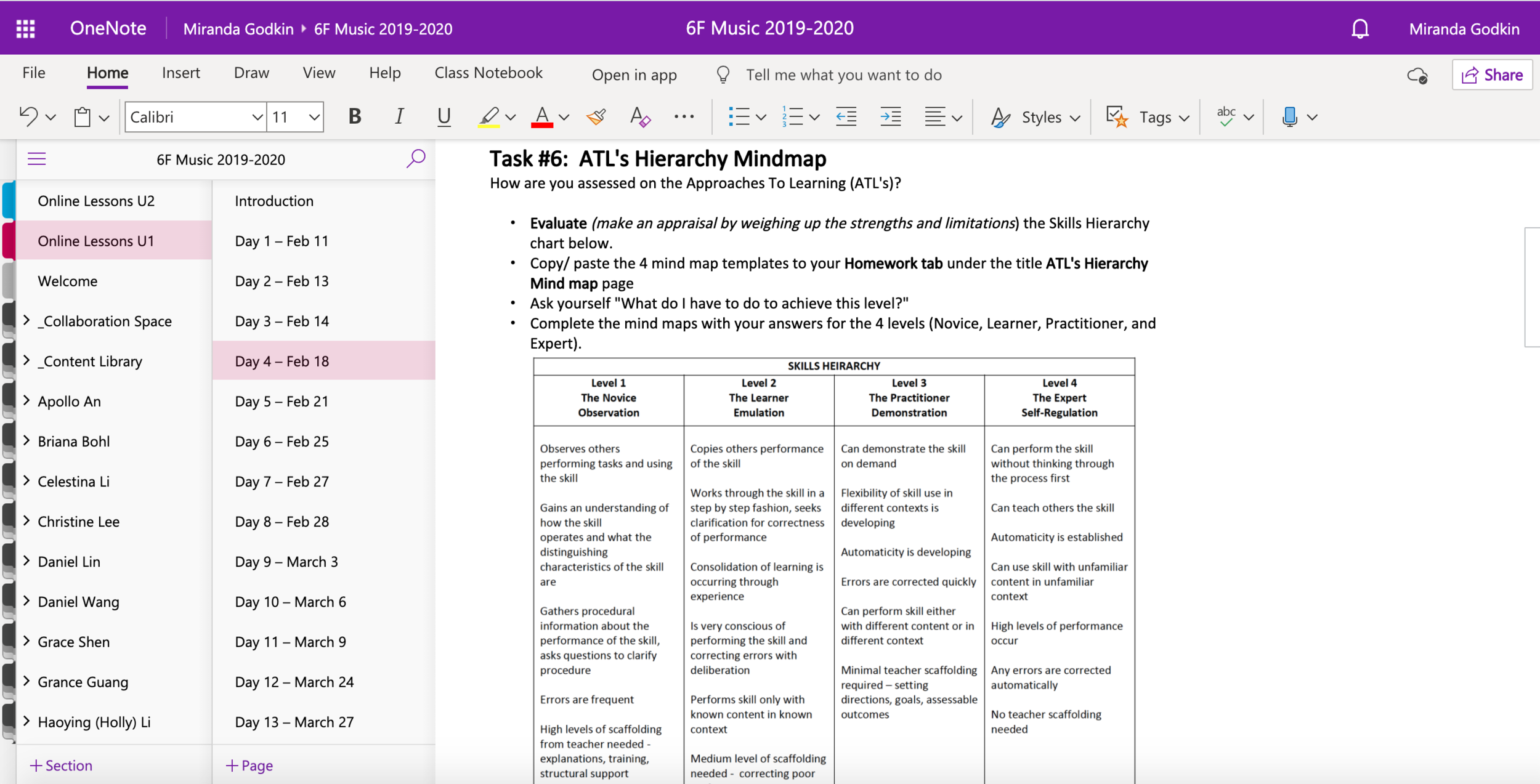1540x784 pixels.
Task: Open the Undo dropdown arrow
Action: pyautogui.click(x=51, y=117)
